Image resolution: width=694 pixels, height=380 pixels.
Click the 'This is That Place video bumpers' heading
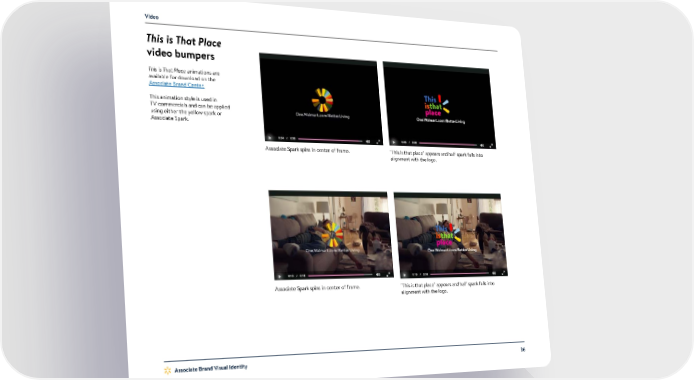pos(184,47)
